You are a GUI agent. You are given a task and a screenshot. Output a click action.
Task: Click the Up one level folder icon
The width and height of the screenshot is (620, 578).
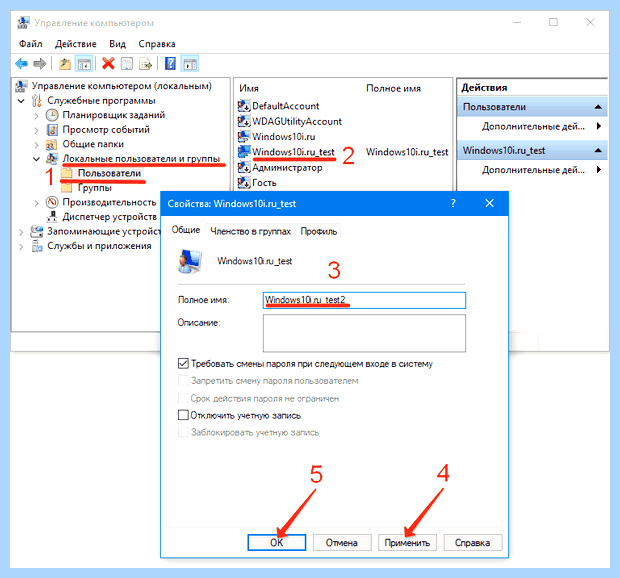(65, 64)
